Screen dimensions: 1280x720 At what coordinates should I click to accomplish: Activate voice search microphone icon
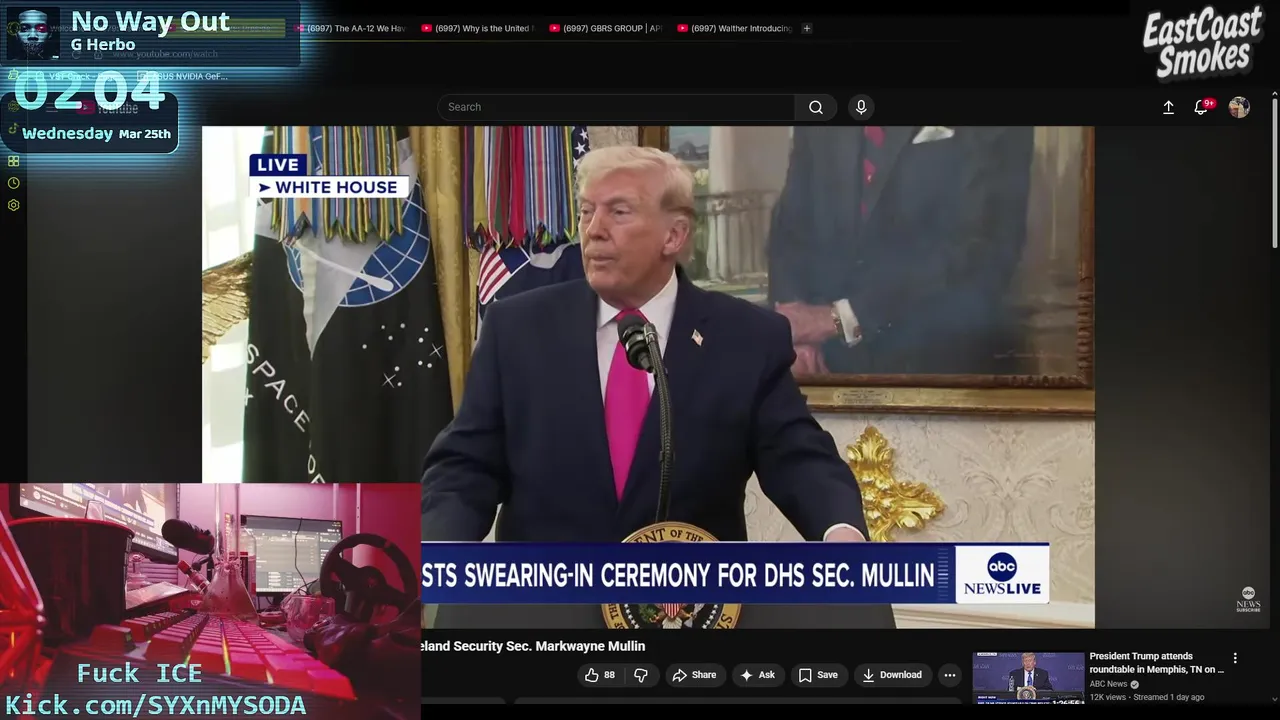[x=861, y=107]
